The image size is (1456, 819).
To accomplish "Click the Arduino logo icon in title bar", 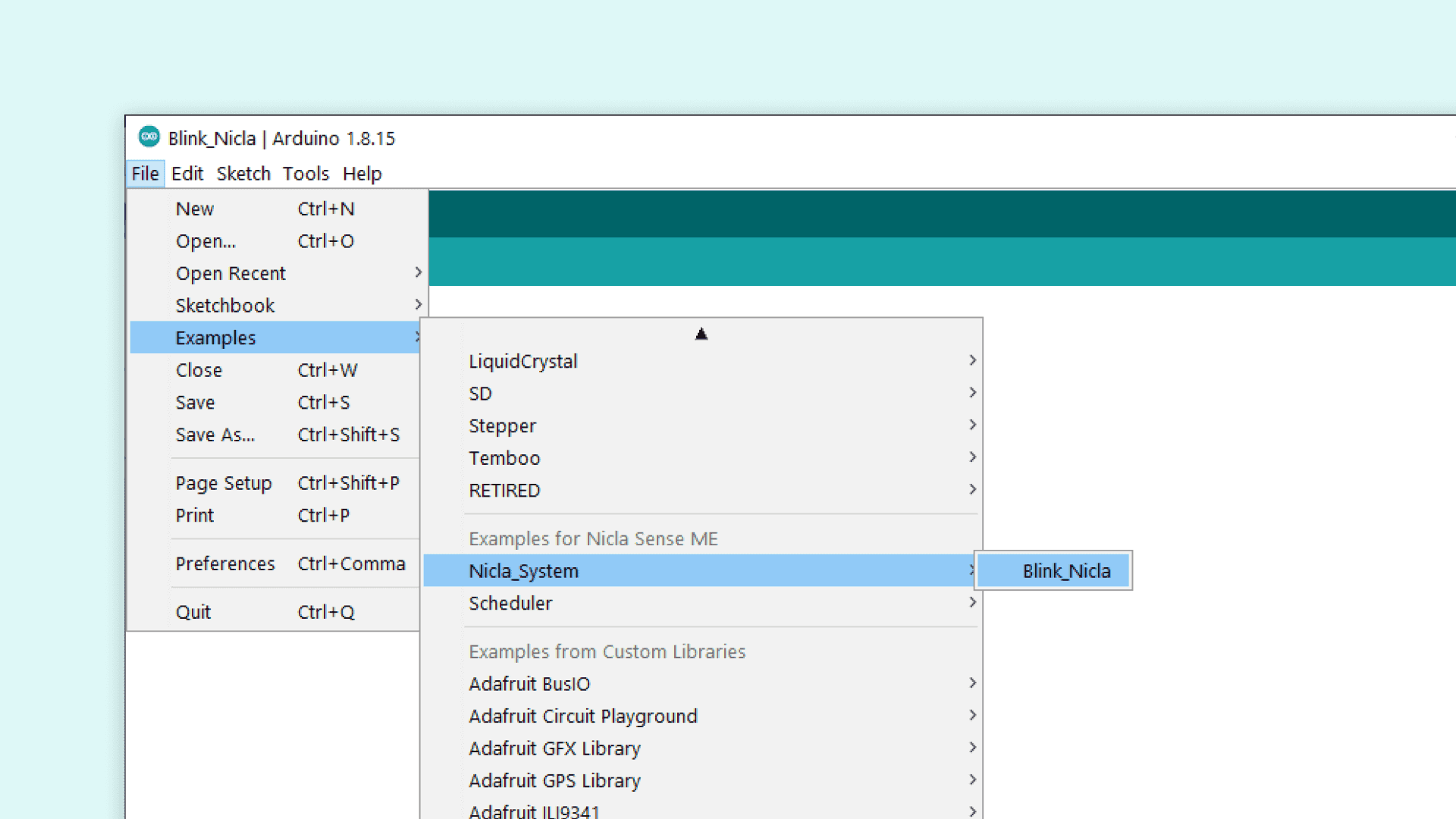I will pos(149,137).
